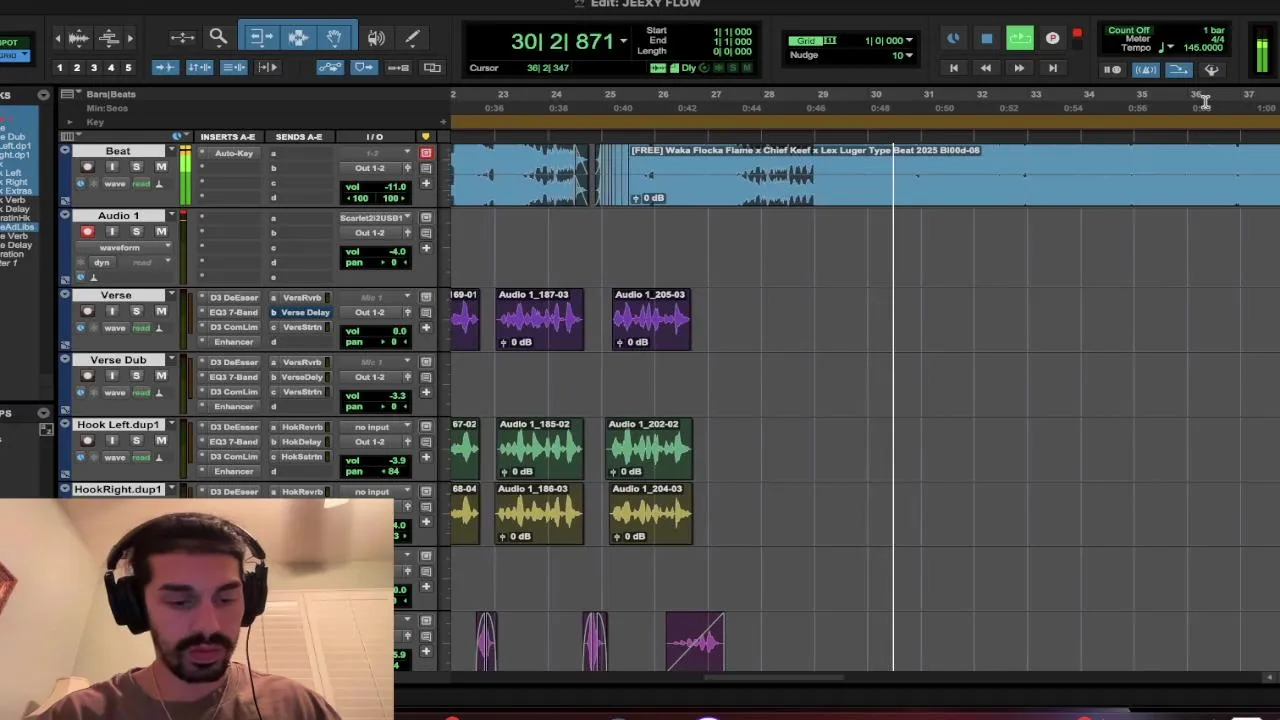Viewport: 1280px width, 720px height.
Task: Open the main counter format dropdown
Action: pyautogui.click(x=623, y=42)
